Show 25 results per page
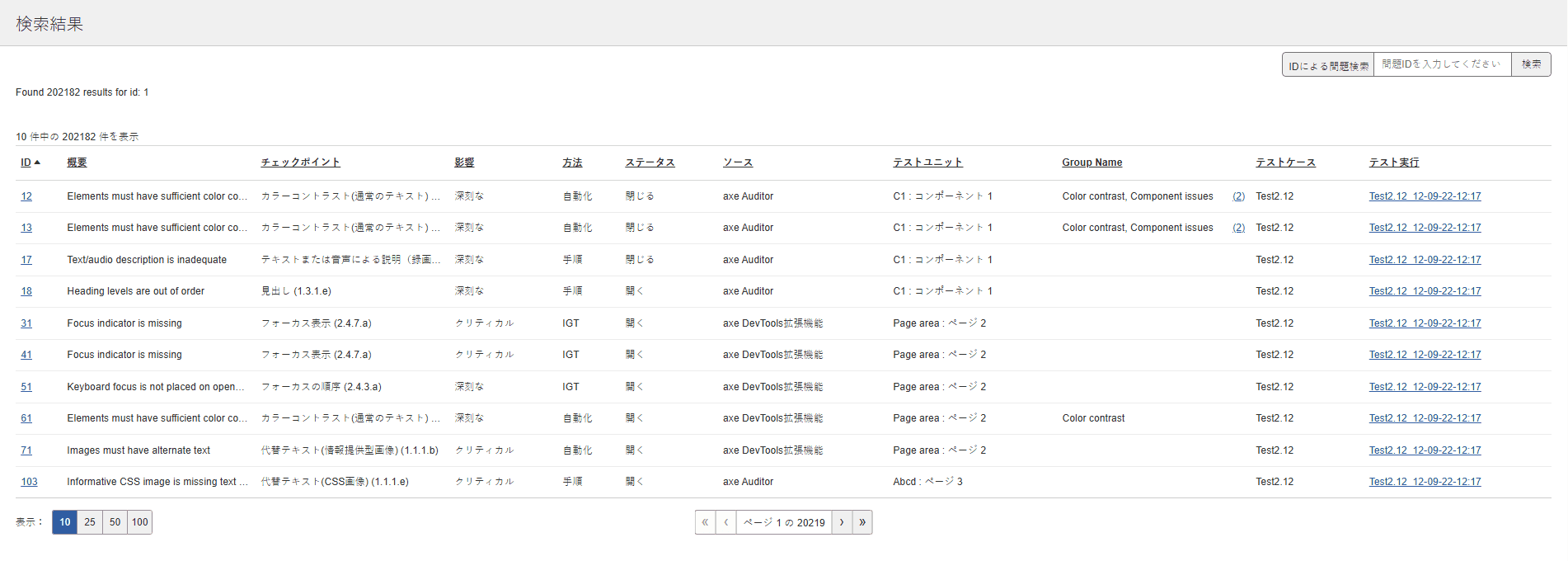Viewport: 1568px width, 561px height. (x=90, y=522)
